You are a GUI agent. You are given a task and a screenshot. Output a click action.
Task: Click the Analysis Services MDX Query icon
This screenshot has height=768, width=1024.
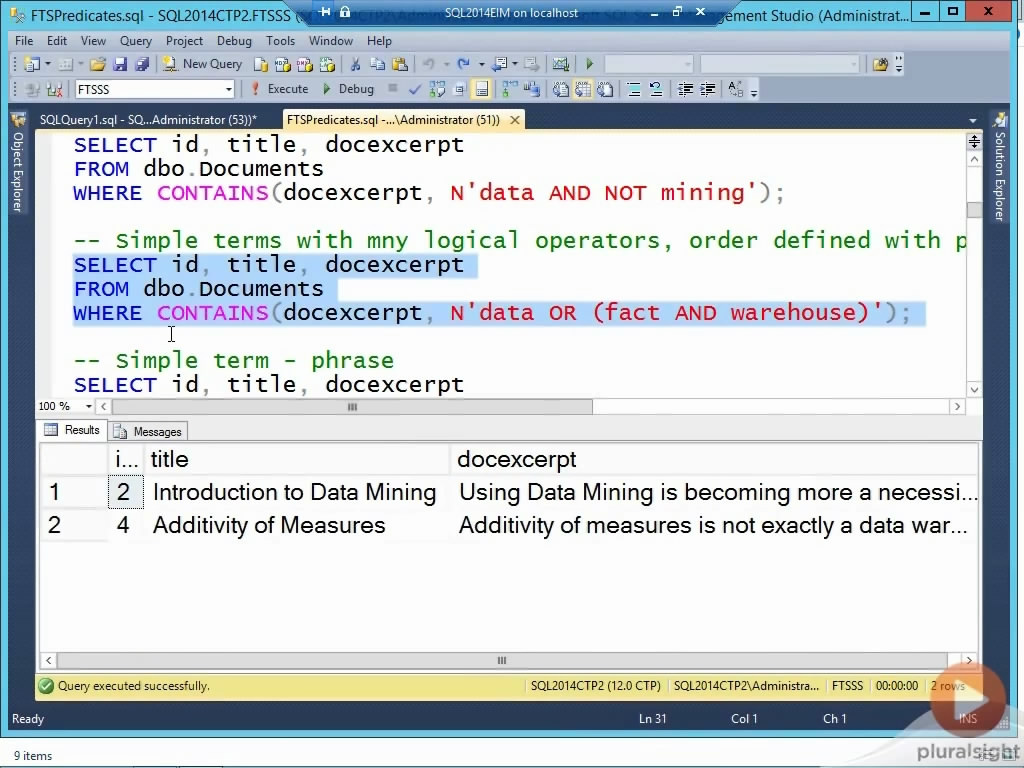(x=283, y=64)
